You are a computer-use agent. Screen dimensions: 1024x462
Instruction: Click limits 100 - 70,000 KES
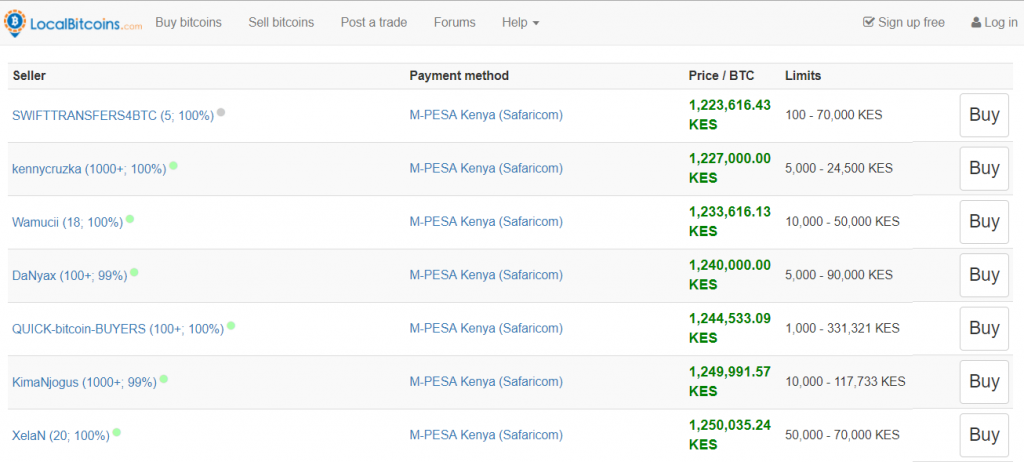coord(833,115)
